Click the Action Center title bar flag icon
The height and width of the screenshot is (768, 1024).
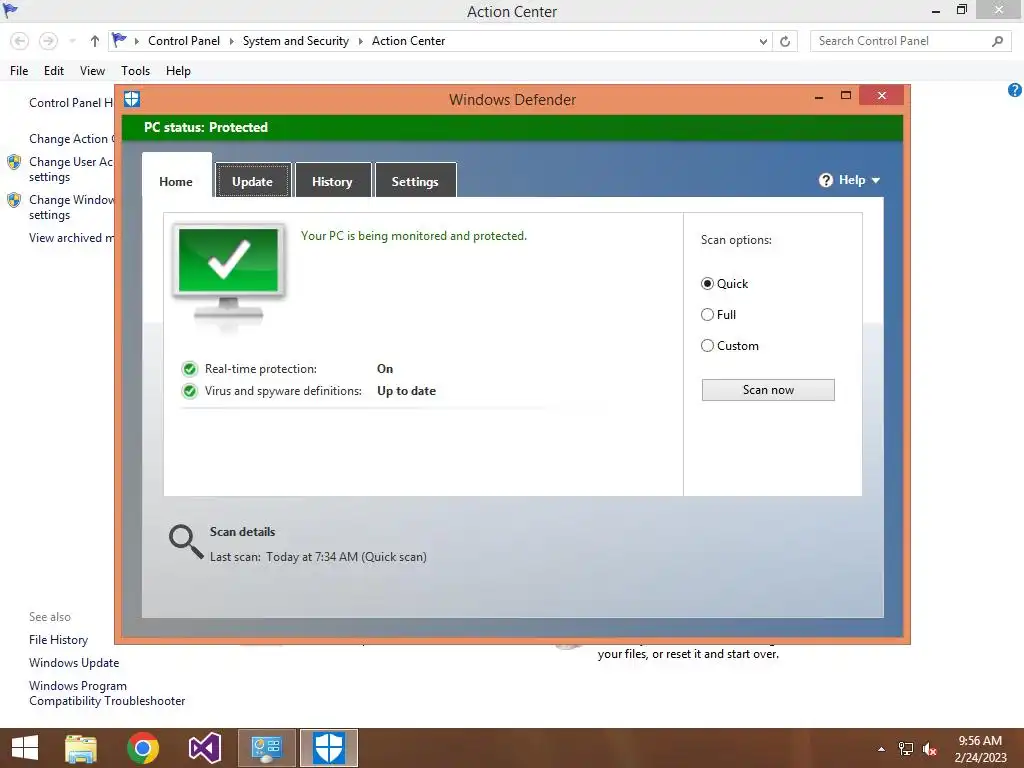(x=10, y=9)
